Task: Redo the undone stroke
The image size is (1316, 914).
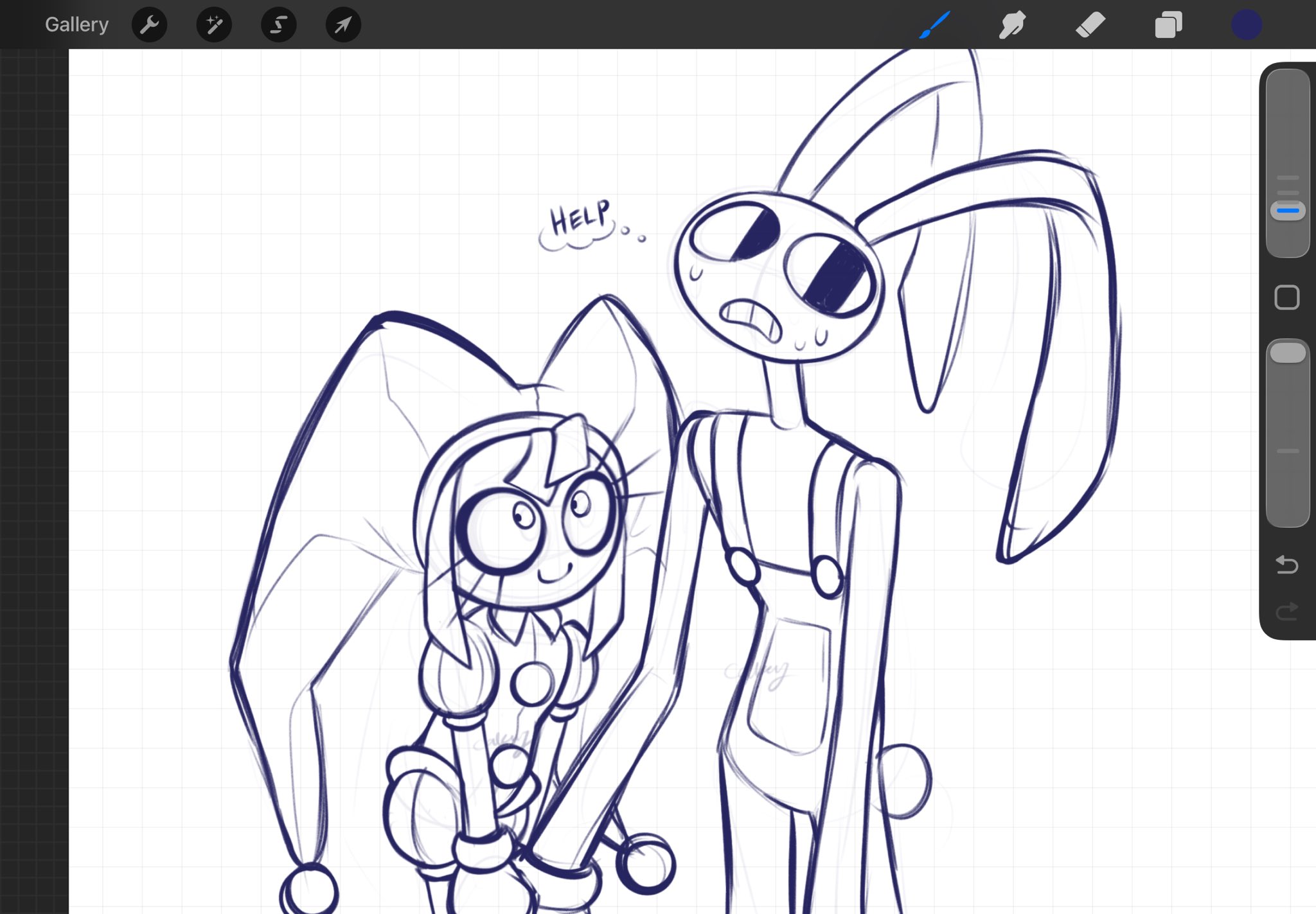Action: [1287, 611]
